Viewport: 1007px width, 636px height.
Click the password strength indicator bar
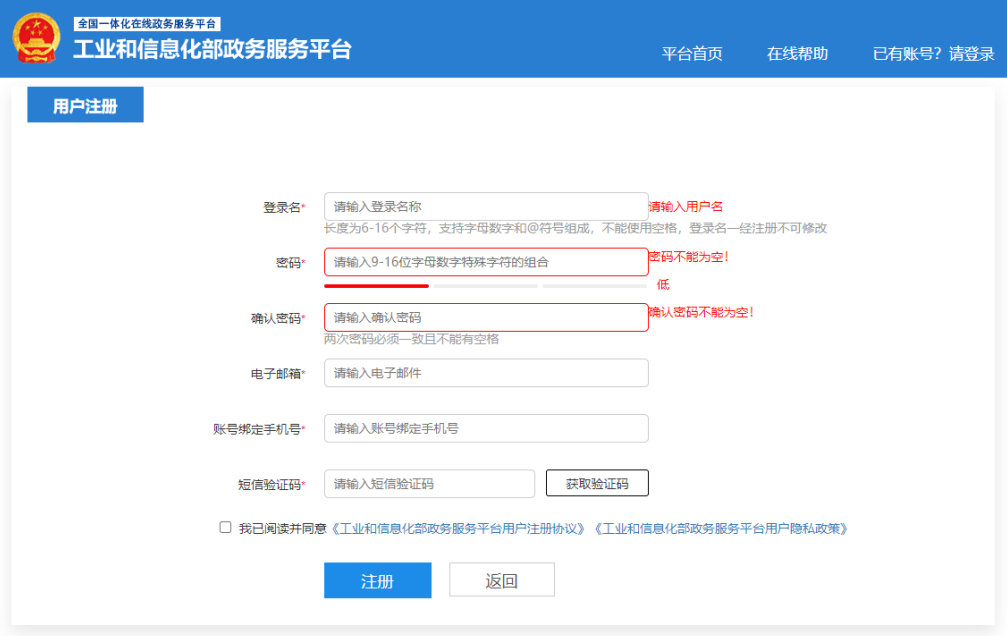(x=486, y=285)
